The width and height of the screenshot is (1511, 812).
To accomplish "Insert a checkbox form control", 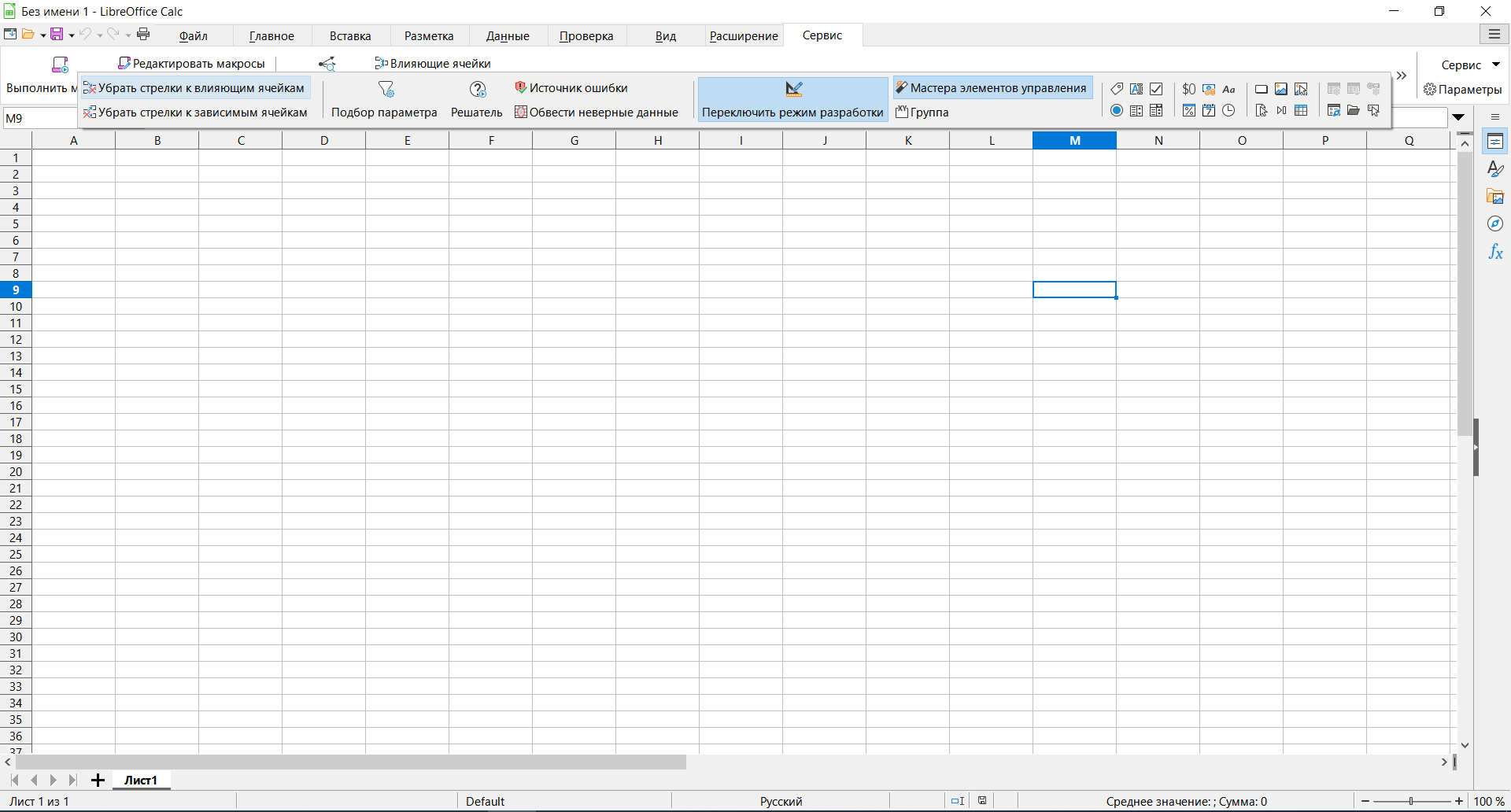I will point(1156,89).
